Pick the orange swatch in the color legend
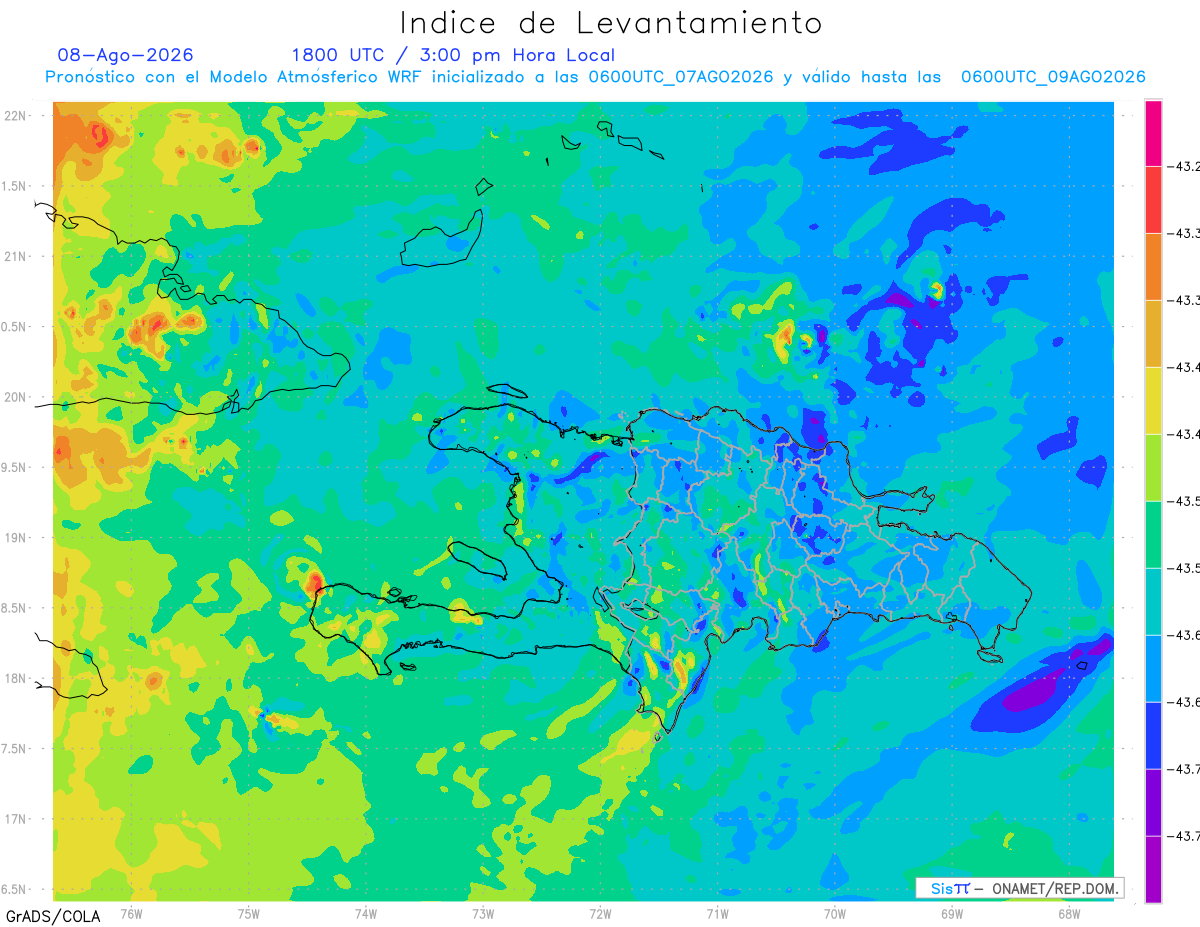 pos(1153,266)
